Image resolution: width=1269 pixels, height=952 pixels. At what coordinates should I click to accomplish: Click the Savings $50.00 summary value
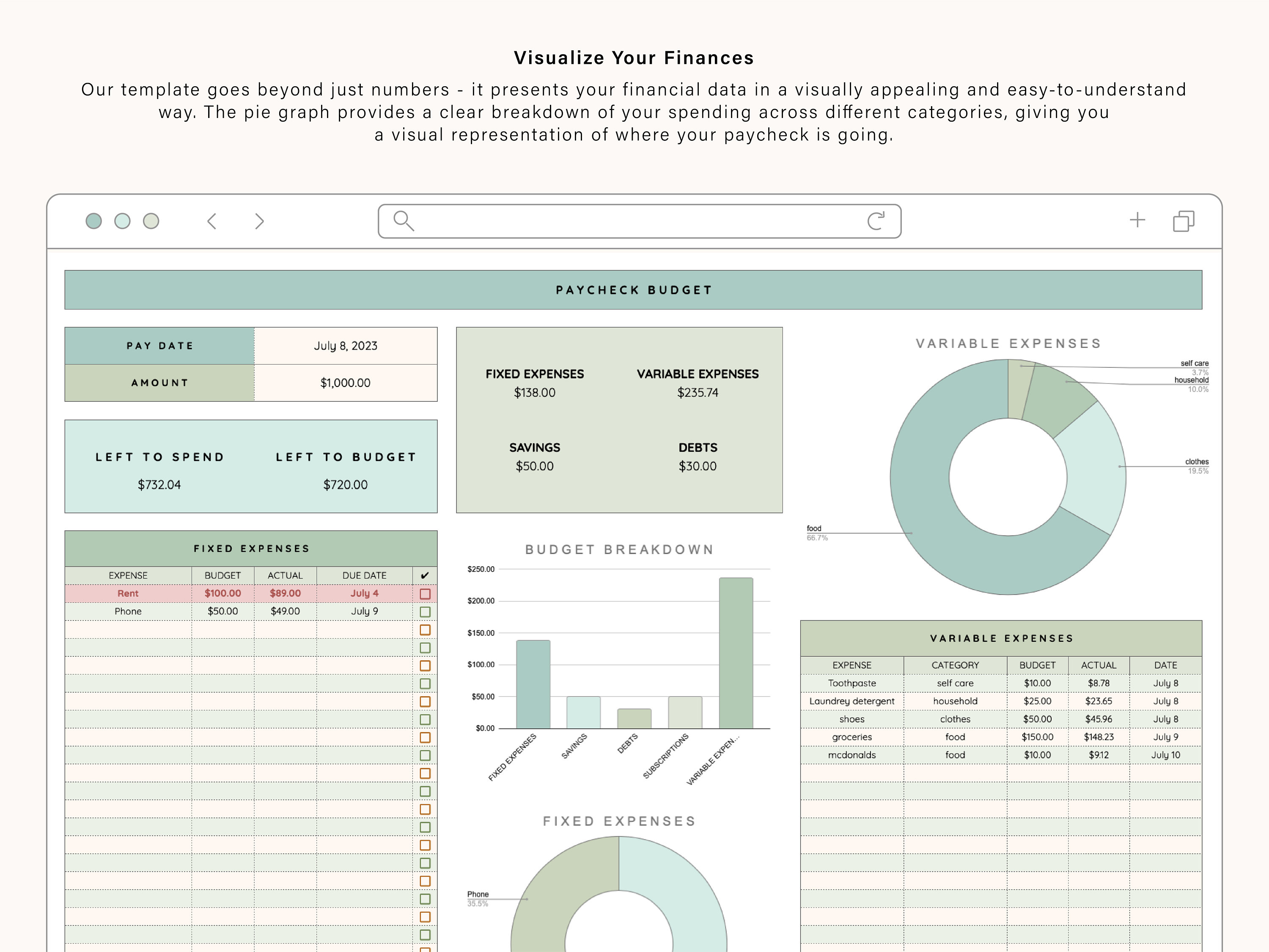coord(534,466)
